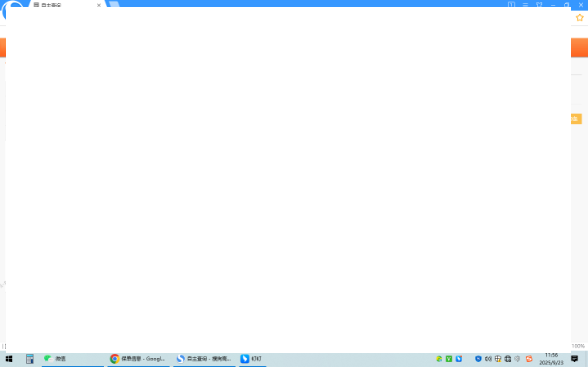Open a new tab beside current tab
Viewport: 588px width, 367px height.
(114, 4)
